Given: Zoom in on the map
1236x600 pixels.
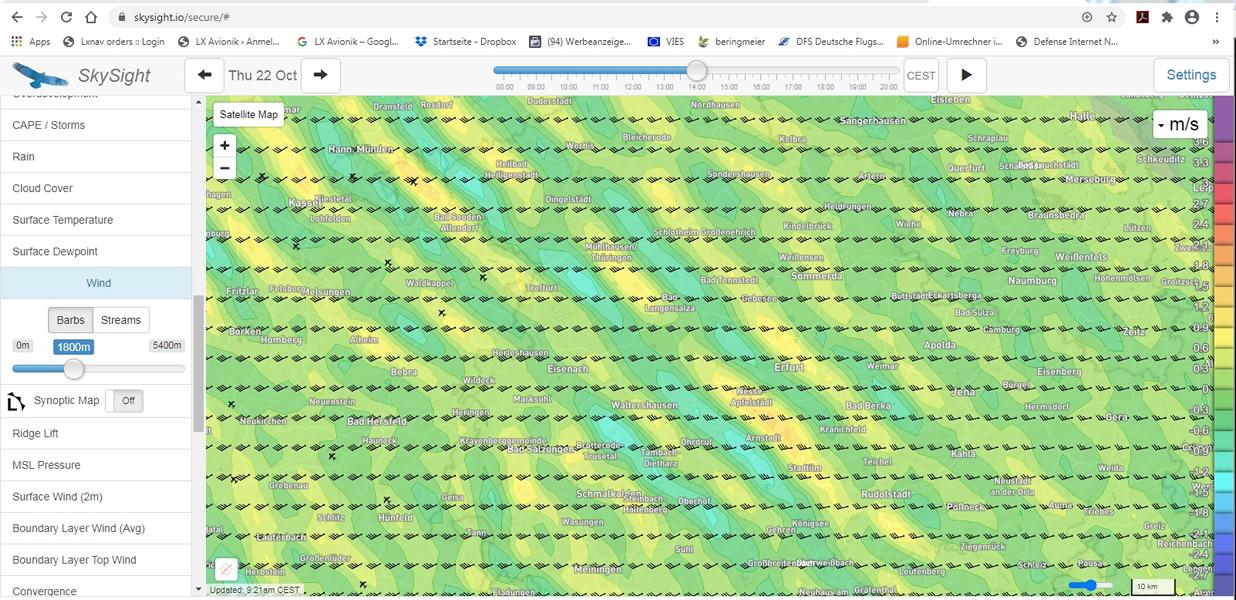Looking at the screenshot, I should [x=225, y=146].
